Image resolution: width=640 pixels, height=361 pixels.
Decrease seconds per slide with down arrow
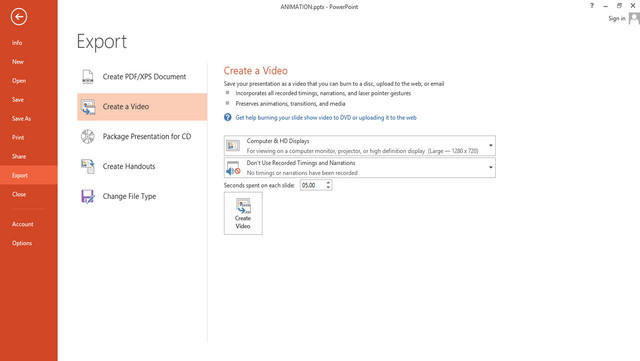click(x=328, y=187)
